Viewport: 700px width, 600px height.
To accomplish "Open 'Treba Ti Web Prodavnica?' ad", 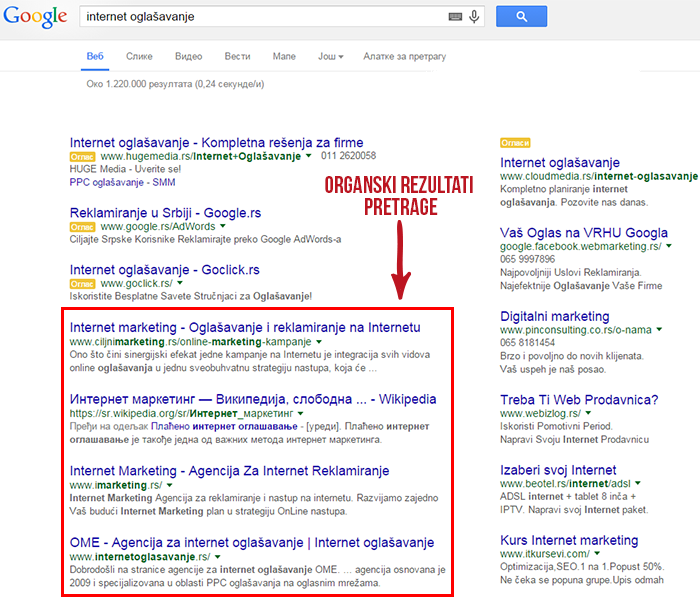I will point(579,400).
